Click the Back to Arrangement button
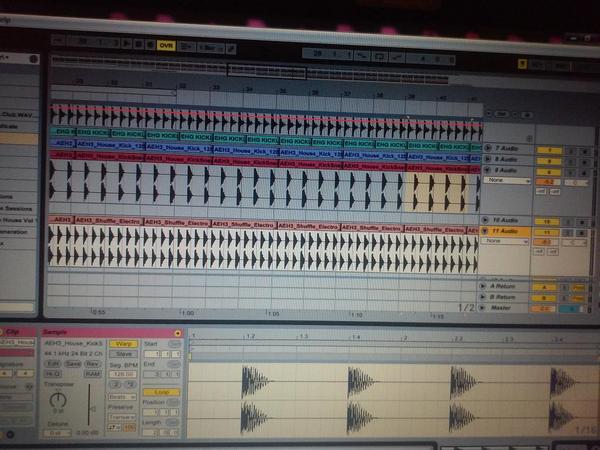Screen dimensions: 600x450 (x=187, y=47)
